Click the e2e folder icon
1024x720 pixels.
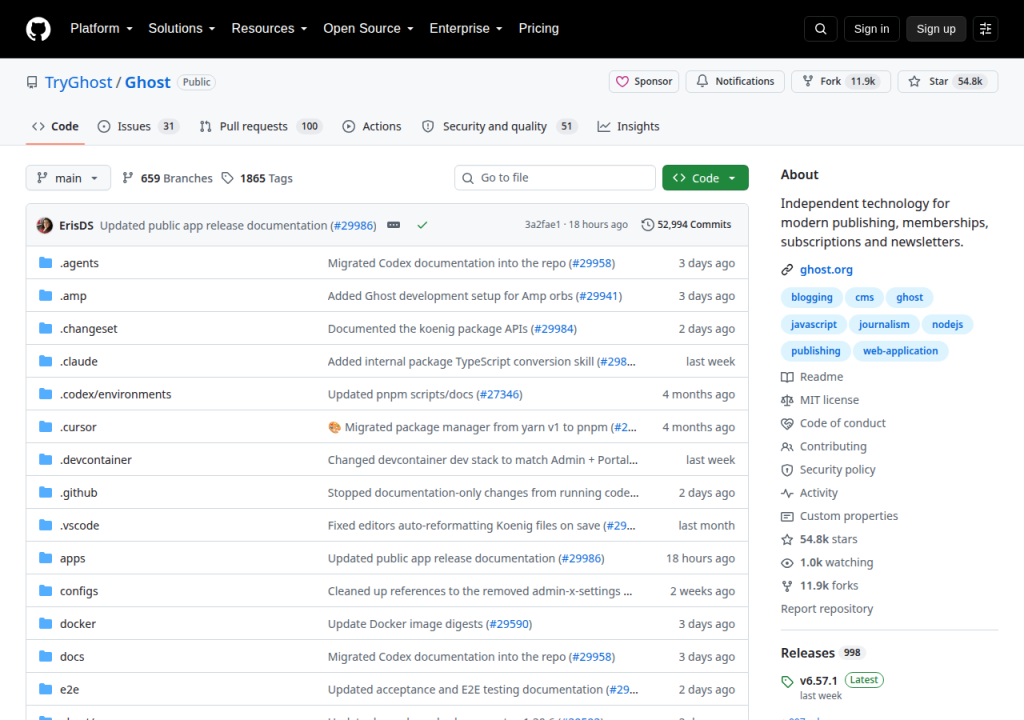pos(45,689)
